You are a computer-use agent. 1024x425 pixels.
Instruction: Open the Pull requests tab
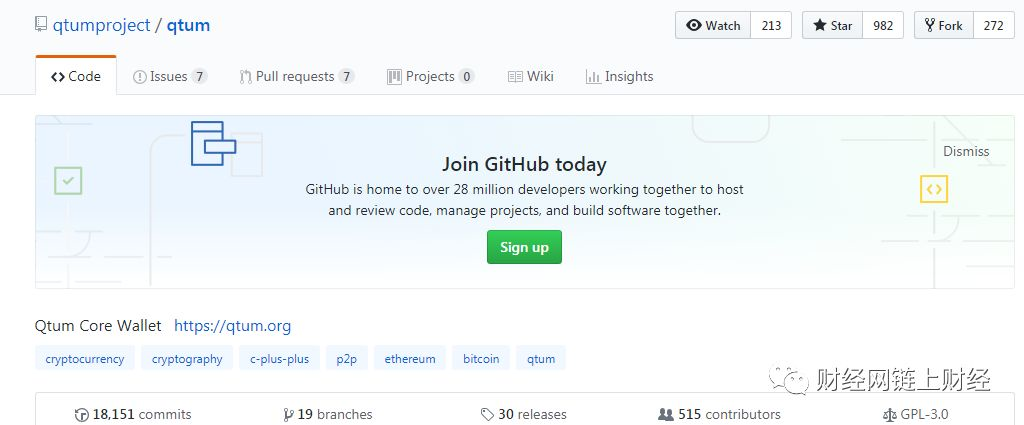click(296, 76)
